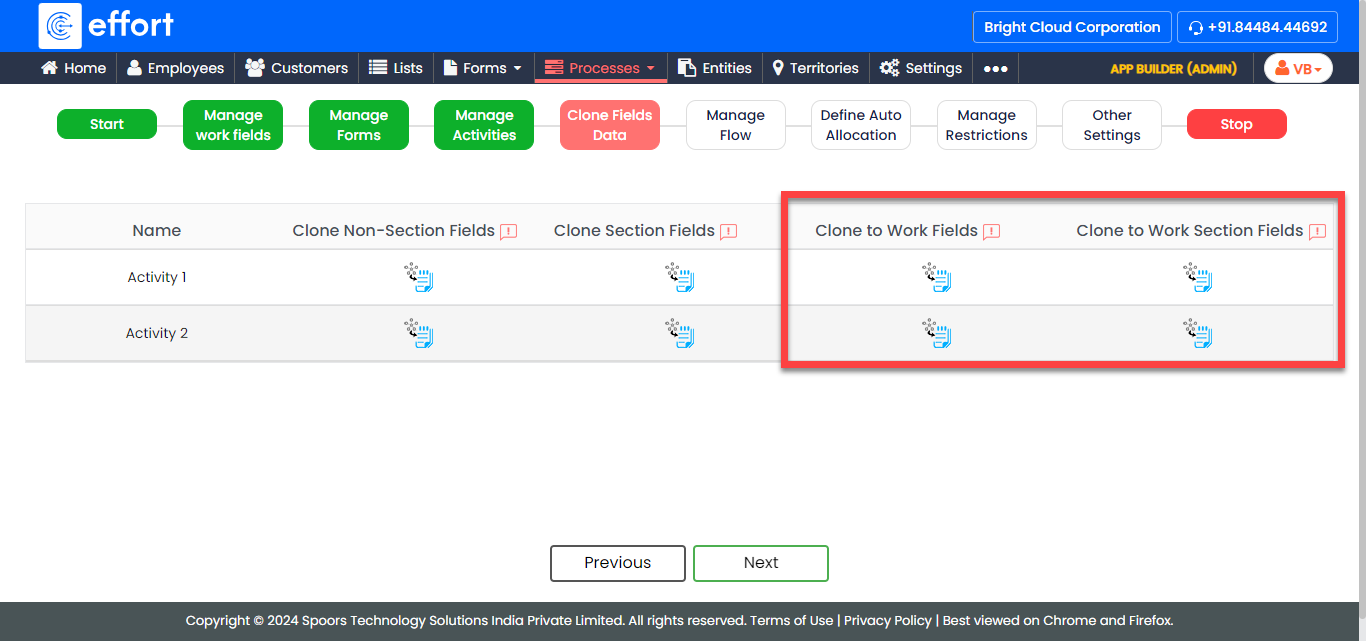Click the effort logo icon

coord(60,26)
